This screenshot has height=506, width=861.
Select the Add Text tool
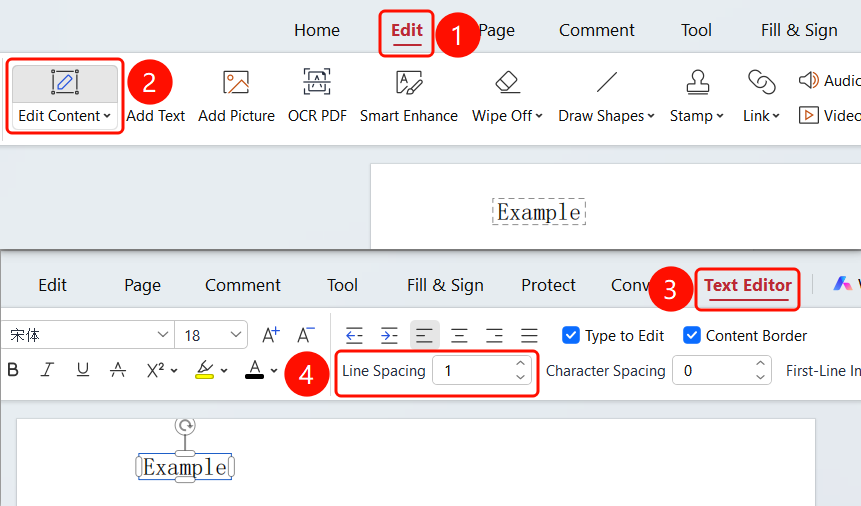point(155,116)
